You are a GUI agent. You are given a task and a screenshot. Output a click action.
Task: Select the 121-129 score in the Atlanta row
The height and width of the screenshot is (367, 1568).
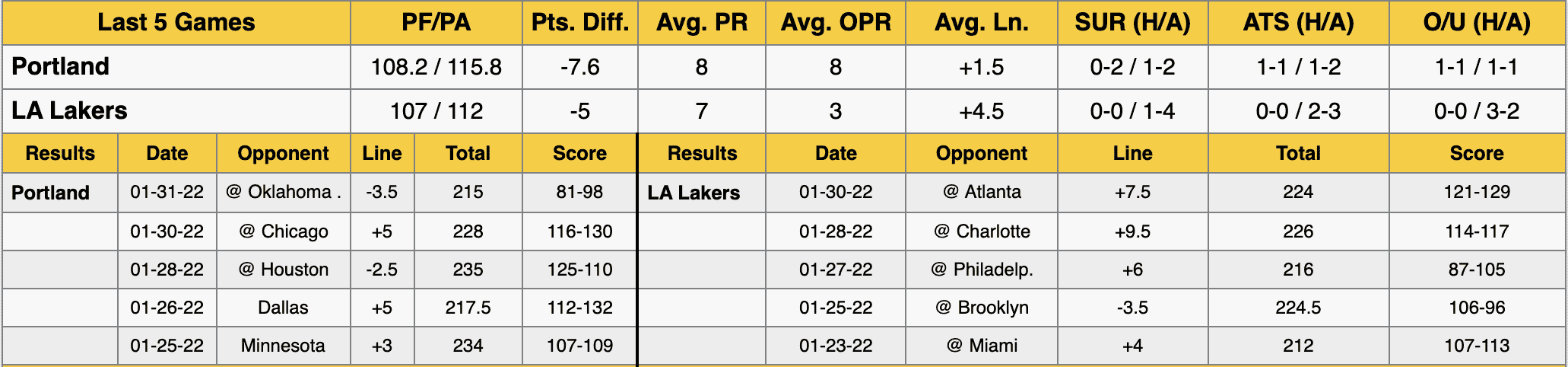coord(1477,192)
